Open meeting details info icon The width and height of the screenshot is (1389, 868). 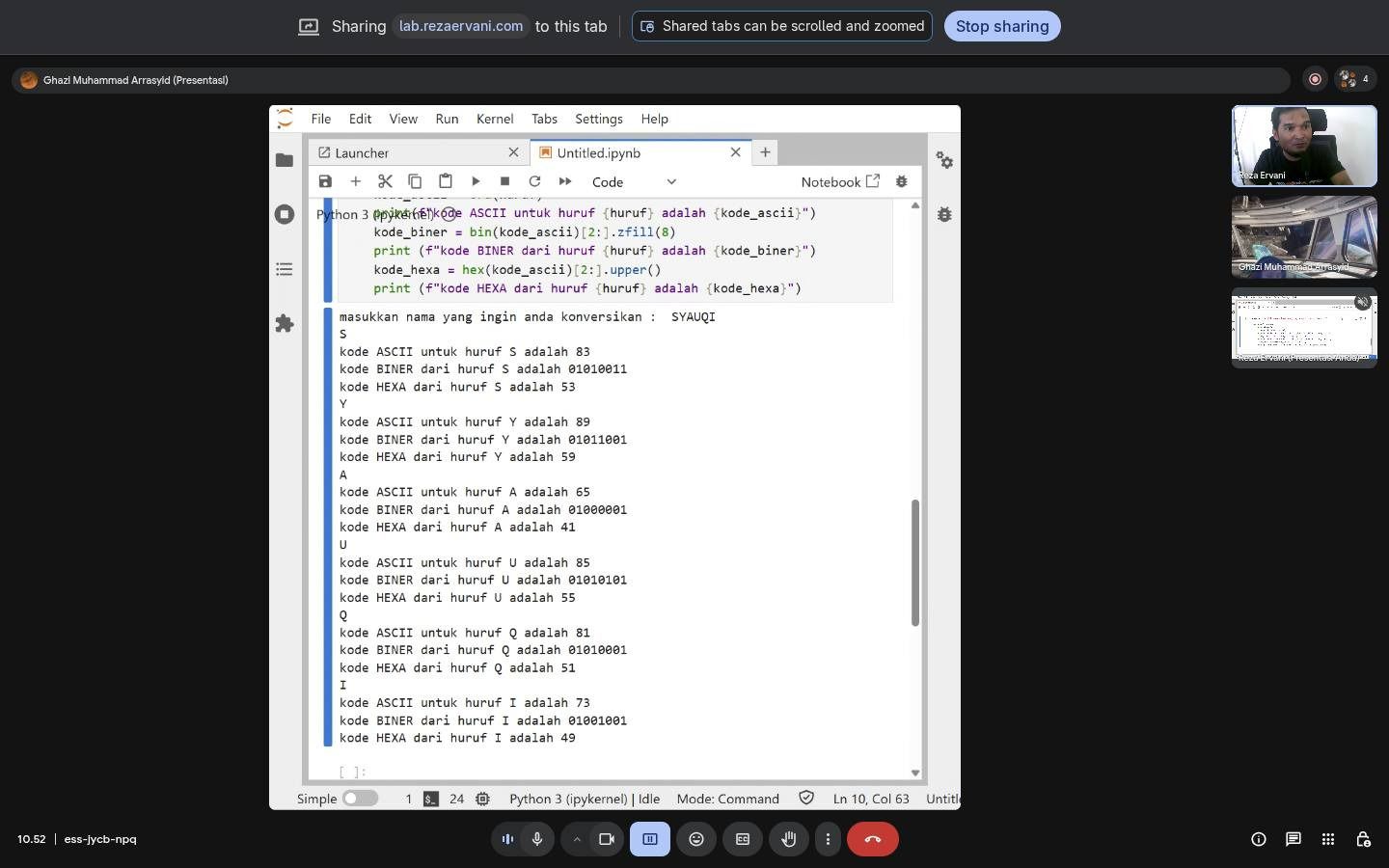click(1259, 839)
